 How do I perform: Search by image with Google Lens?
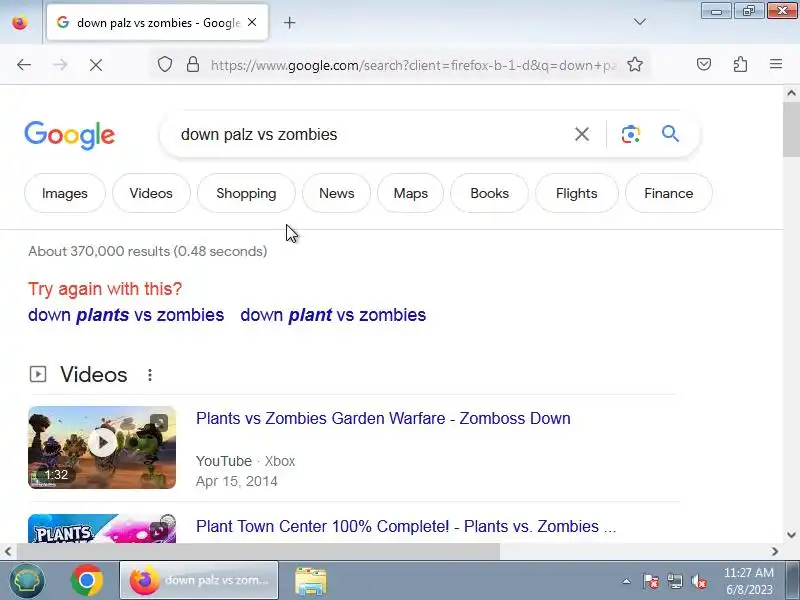coord(631,134)
